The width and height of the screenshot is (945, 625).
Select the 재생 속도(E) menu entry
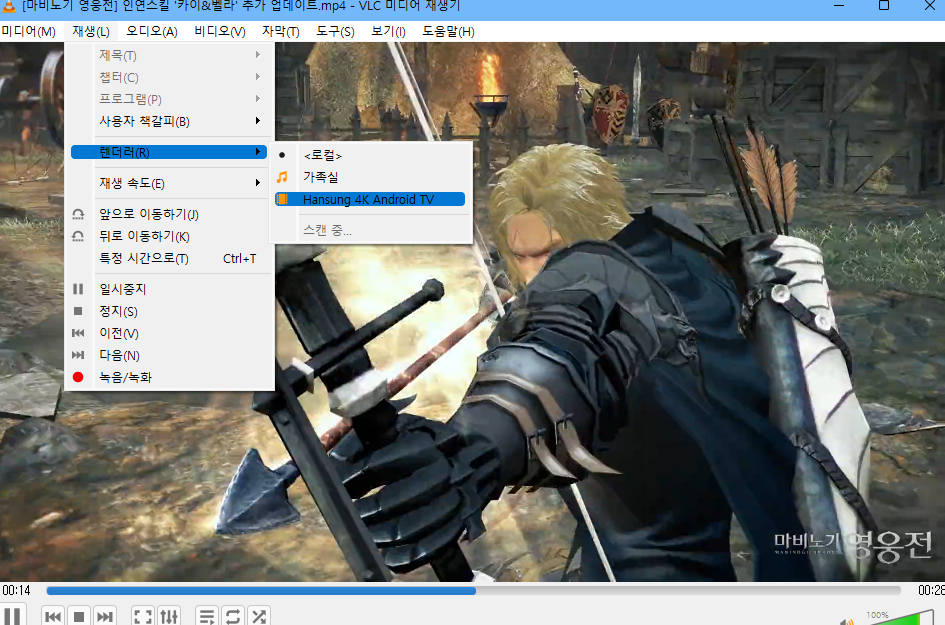pos(169,183)
